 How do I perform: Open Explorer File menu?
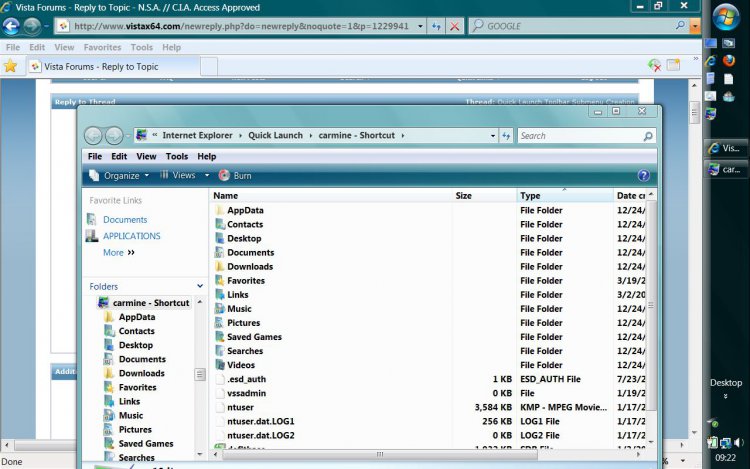click(95, 156)
